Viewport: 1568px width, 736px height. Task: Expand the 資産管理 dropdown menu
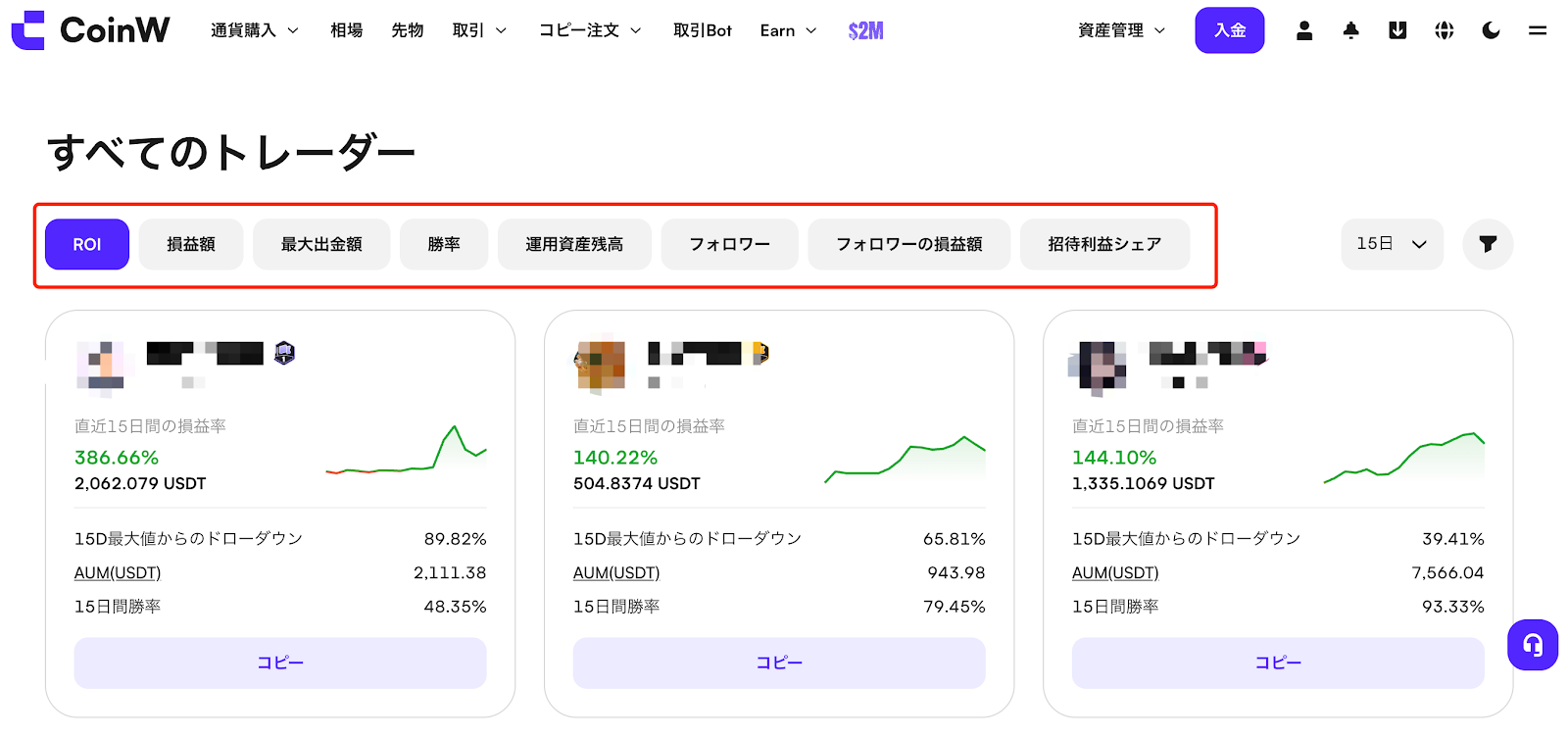[1121, 30]
